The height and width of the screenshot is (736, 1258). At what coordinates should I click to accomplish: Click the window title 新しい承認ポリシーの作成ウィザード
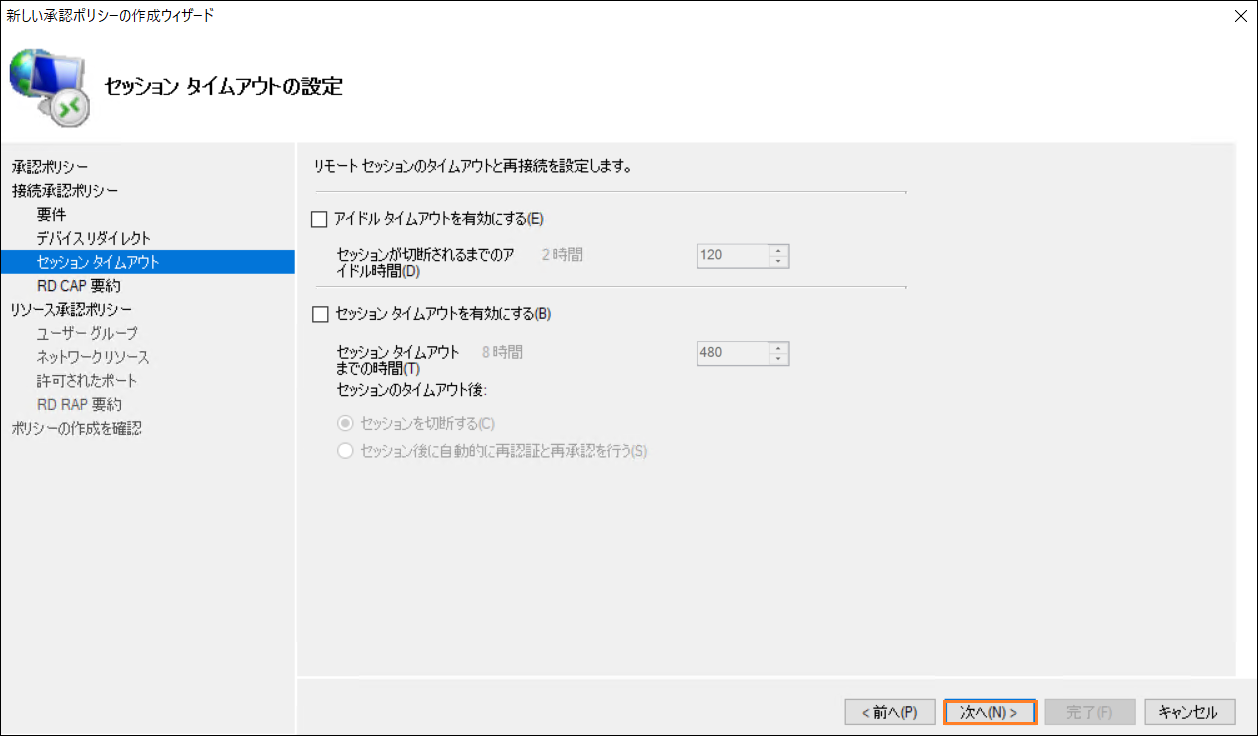tap(110, 15)
